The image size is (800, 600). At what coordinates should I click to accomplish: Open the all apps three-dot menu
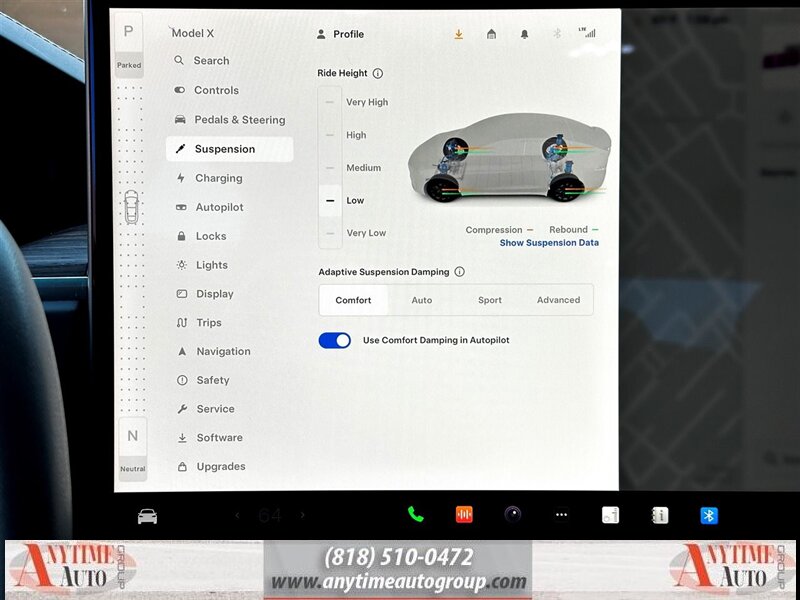561,515
